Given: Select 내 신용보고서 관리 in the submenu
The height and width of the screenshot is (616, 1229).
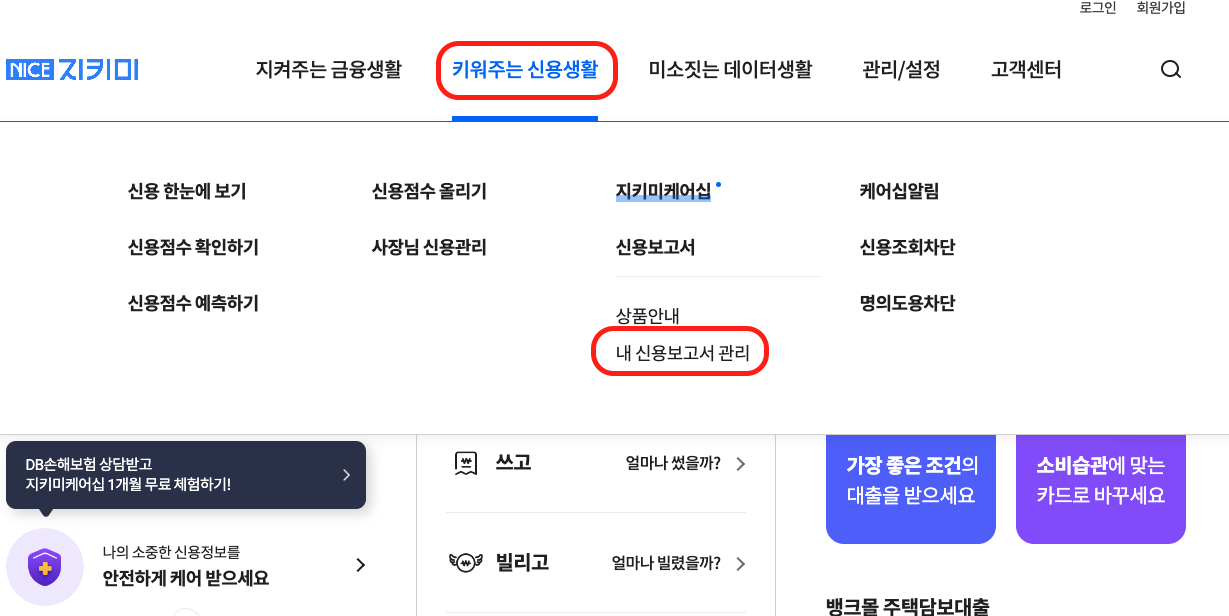Looking at the screenshot, I should pyautogui.click(x=679, y=351).
